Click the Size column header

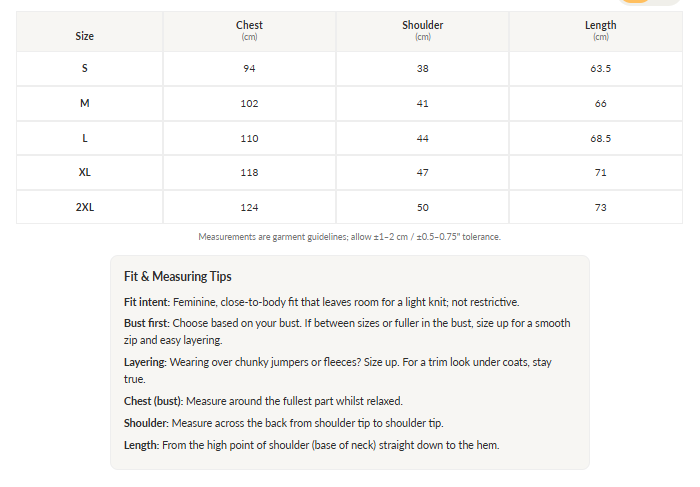click(85, 36)
